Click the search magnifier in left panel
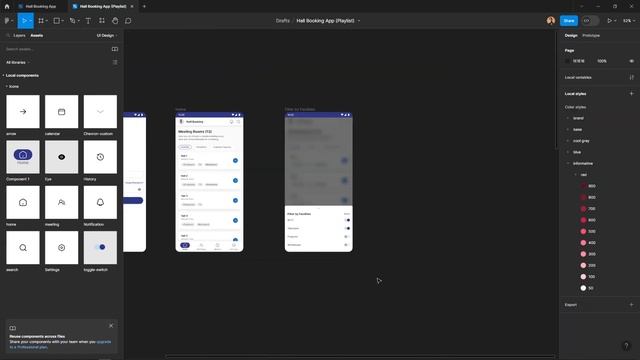 pos(8,36)
